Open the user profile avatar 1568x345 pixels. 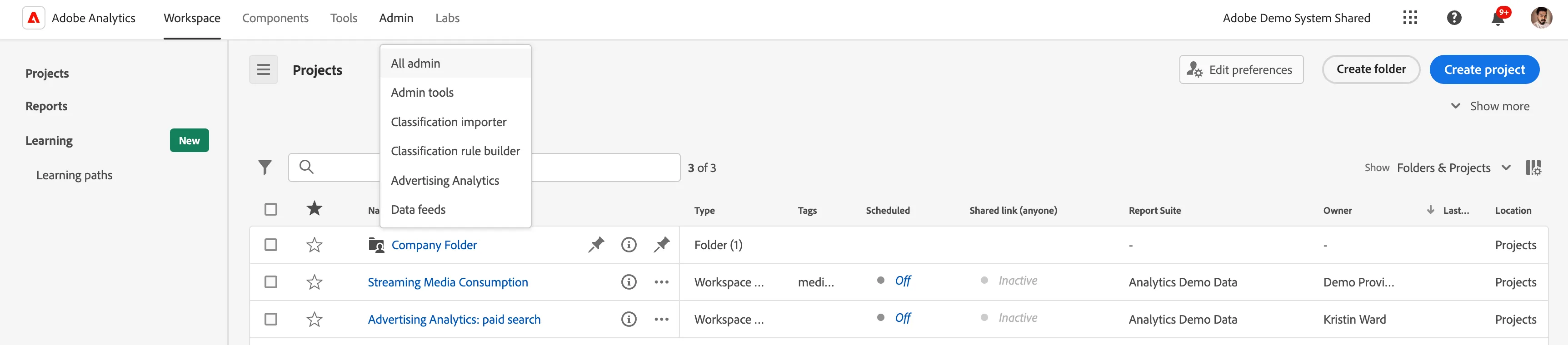(1541, 18)
